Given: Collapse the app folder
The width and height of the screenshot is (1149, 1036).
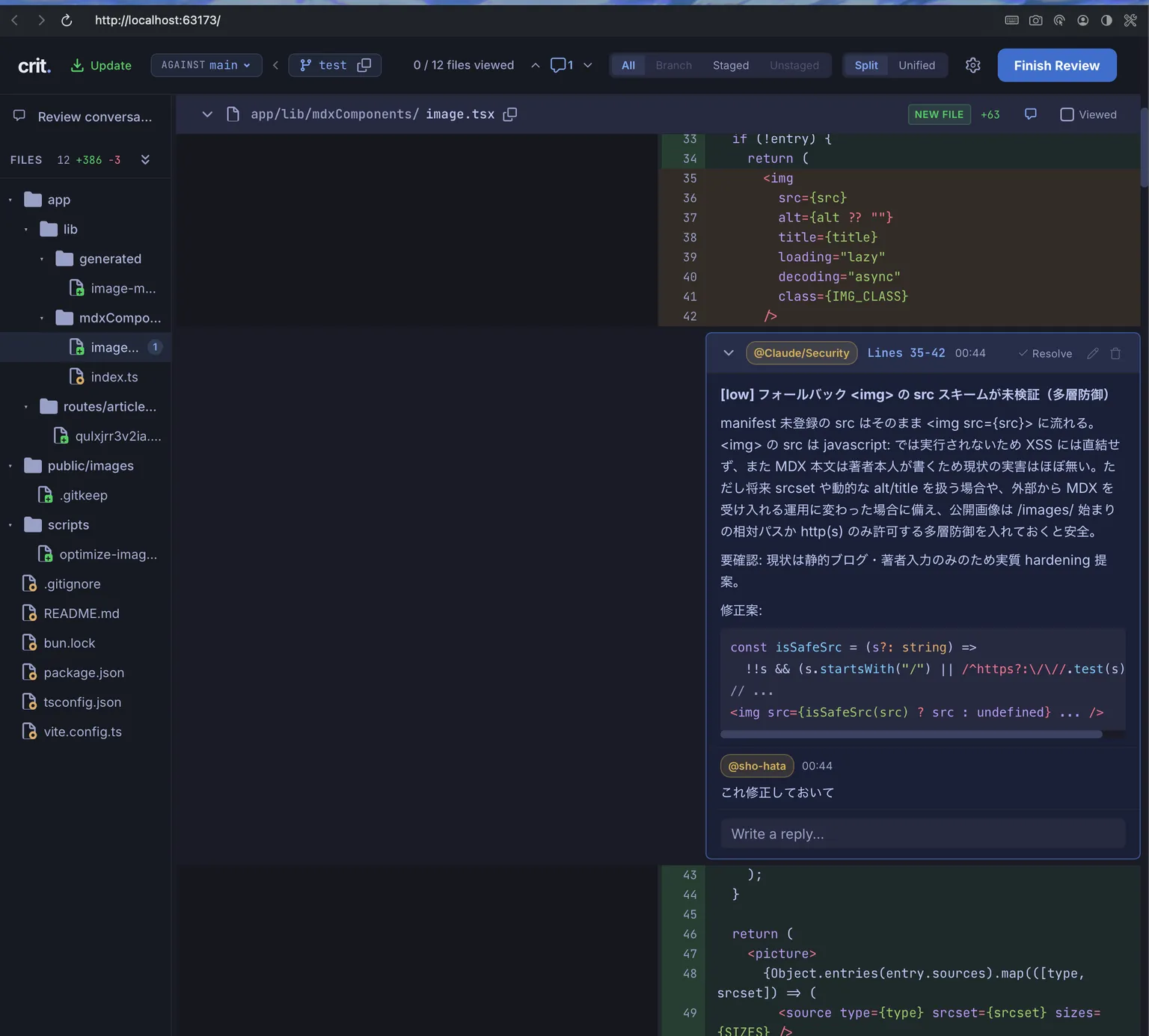Looking at the screenshot, I should [10, 200].
